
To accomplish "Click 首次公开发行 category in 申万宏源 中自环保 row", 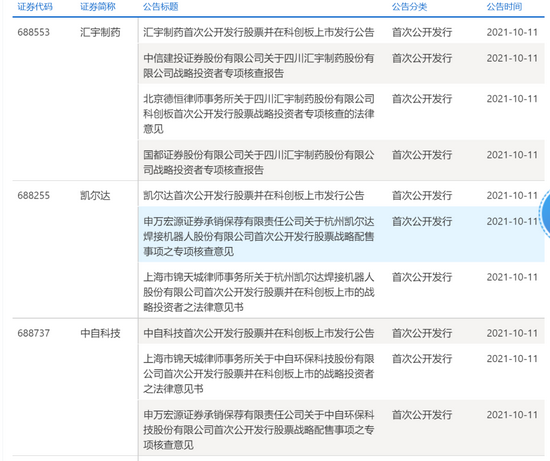I will point(422,415).
